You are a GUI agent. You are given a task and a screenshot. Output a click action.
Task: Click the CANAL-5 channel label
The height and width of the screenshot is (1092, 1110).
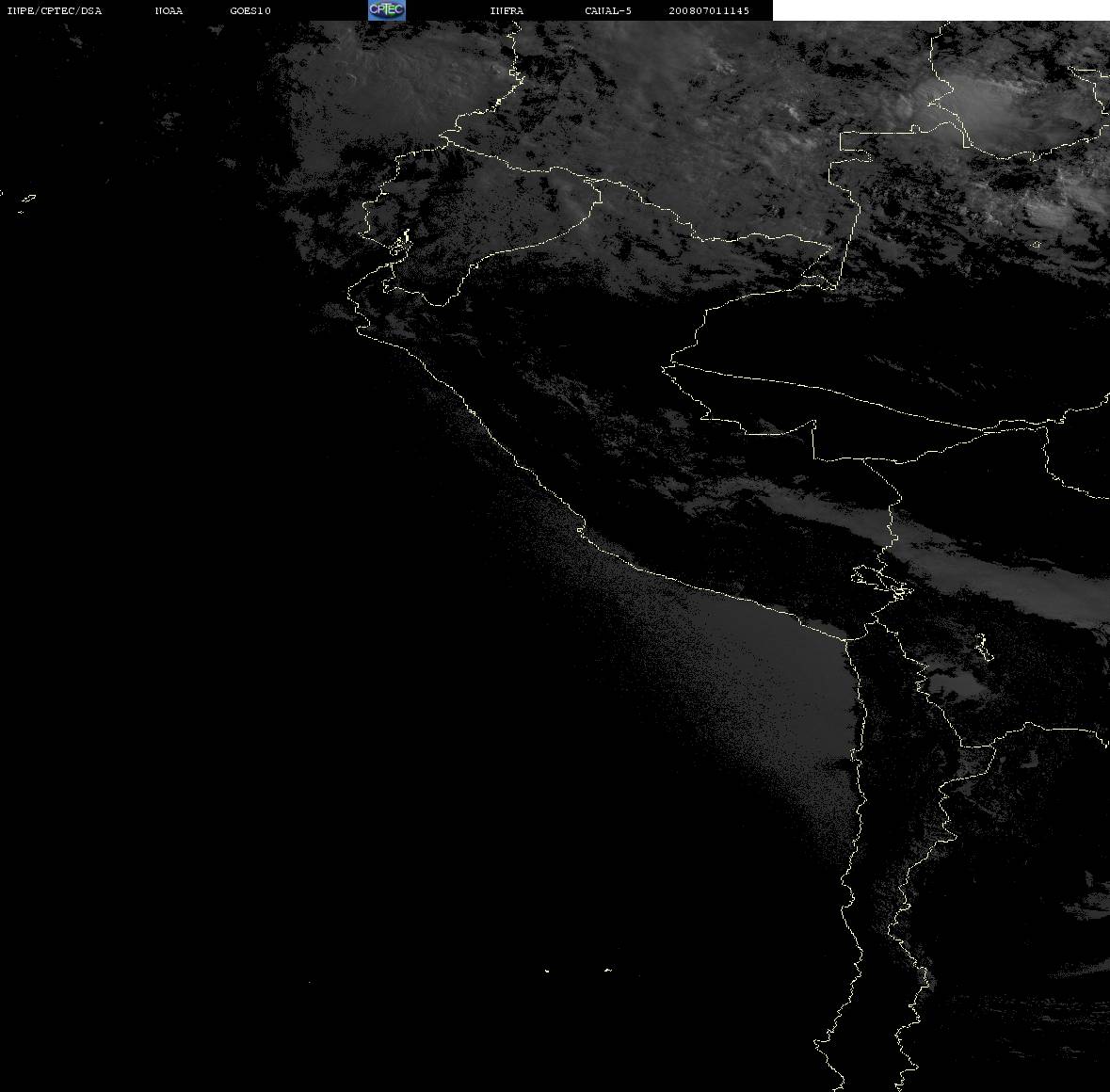pyautogui.click(x=608, y=10)
